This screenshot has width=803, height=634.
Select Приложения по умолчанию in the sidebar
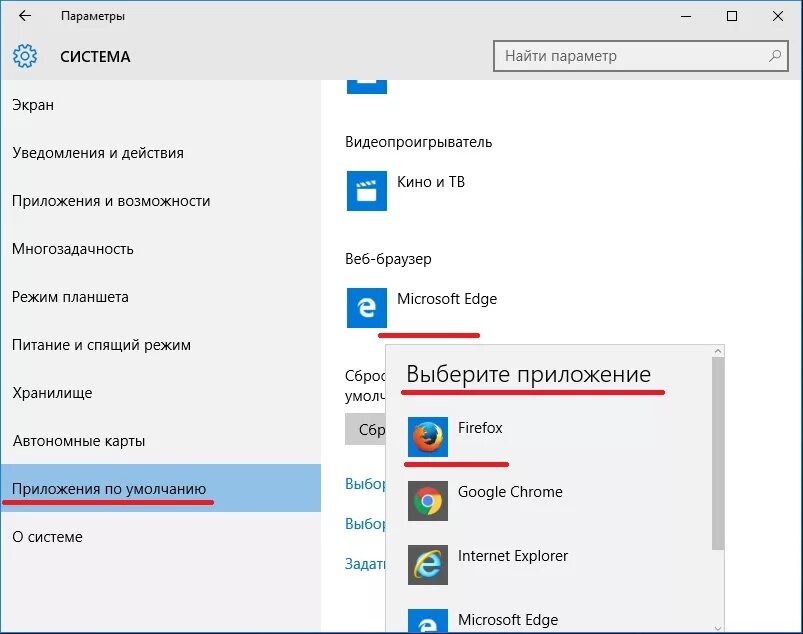pos(161,489)
